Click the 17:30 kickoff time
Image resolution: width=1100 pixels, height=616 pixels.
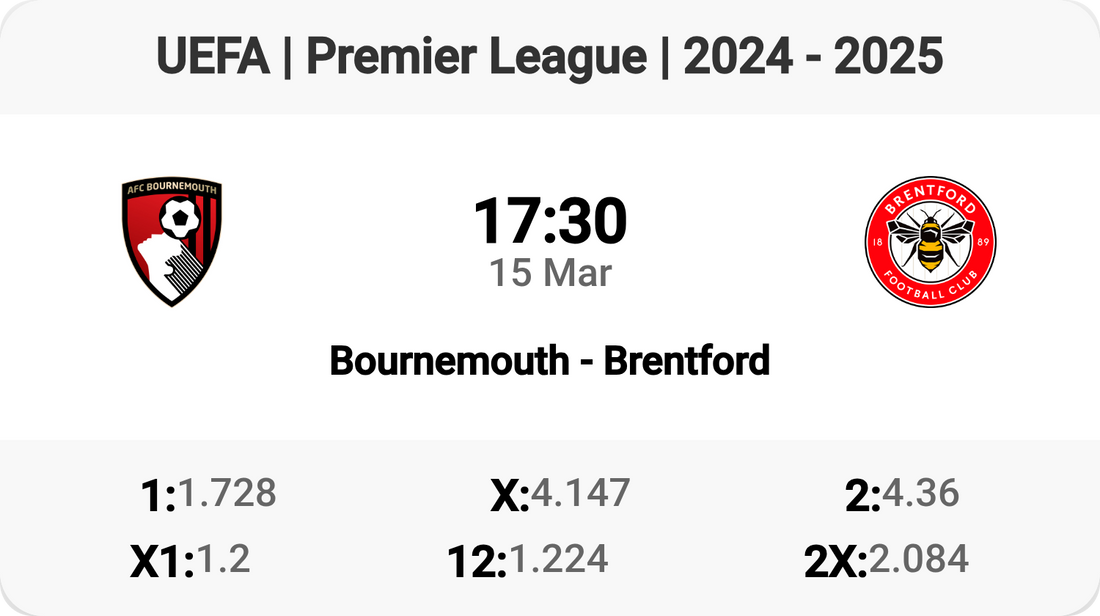click(x=550, y=221)
